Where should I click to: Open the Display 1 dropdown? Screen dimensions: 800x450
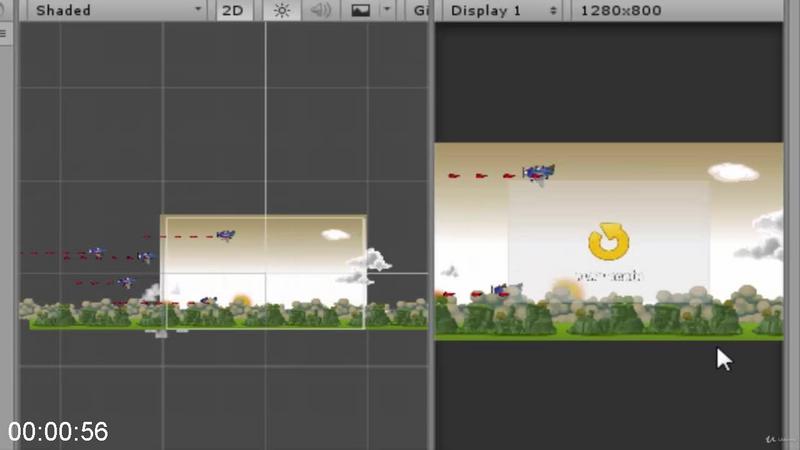pyautogui.click(x=503, y=10)
